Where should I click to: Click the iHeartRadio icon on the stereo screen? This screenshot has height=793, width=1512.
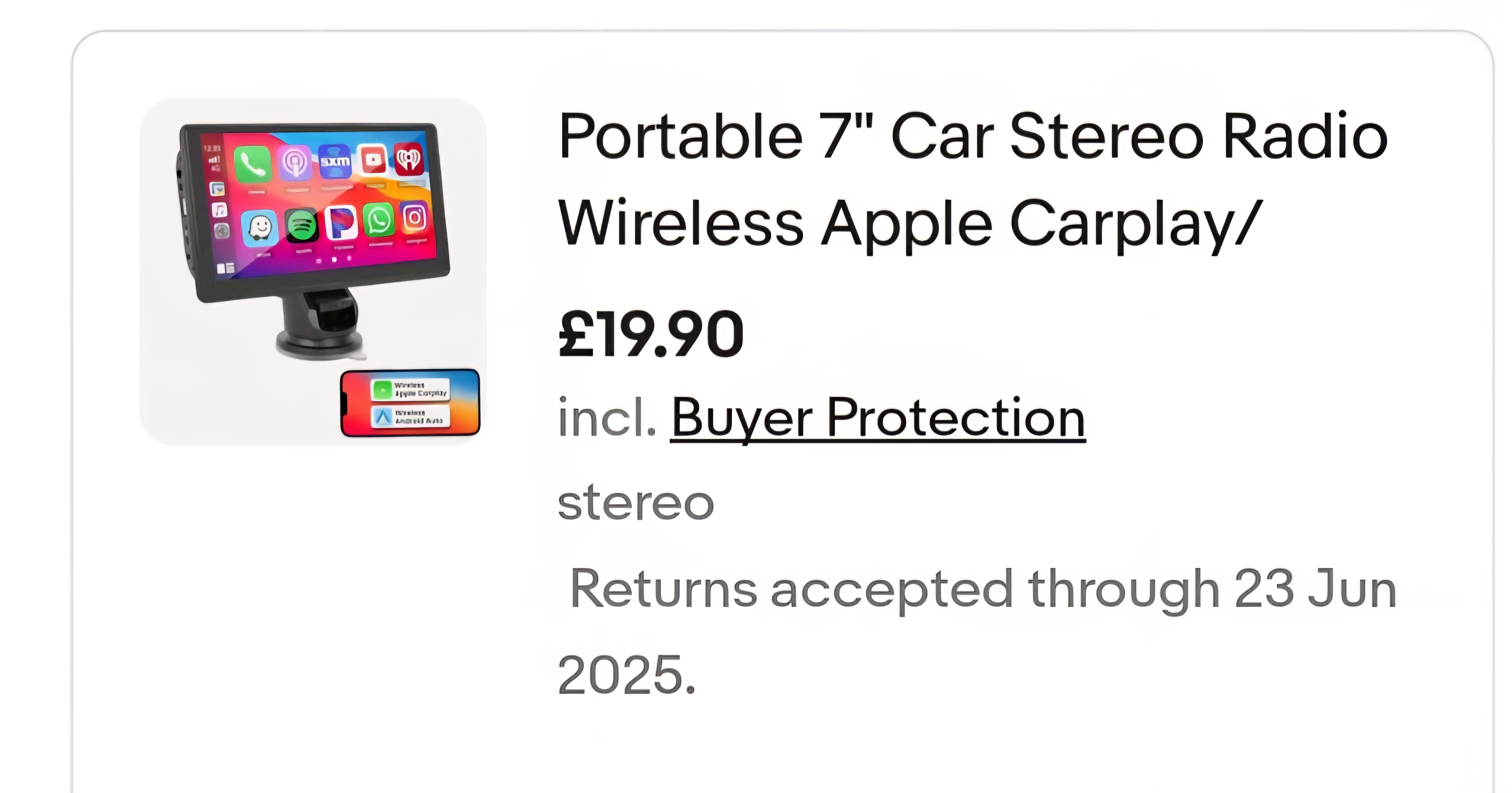(x=409, y=158)
